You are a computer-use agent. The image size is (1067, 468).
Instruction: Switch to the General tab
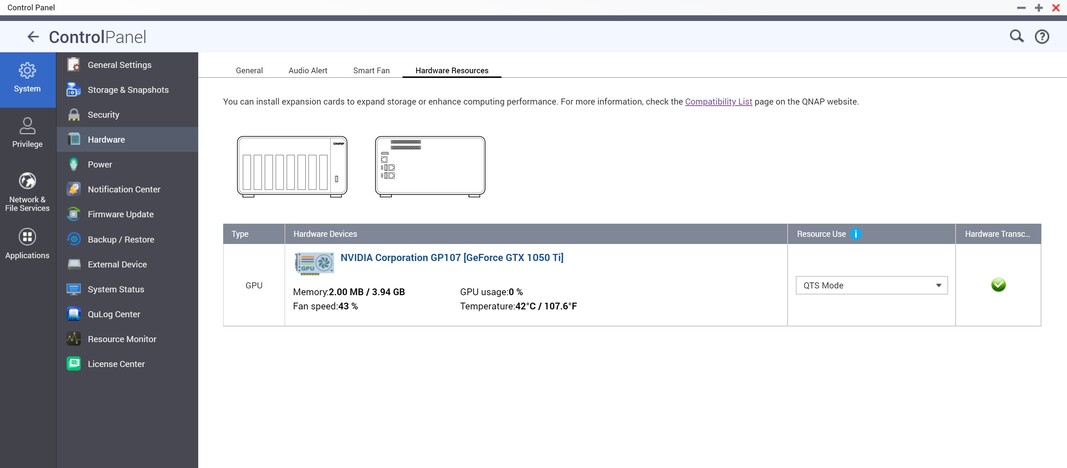[249, 70]
